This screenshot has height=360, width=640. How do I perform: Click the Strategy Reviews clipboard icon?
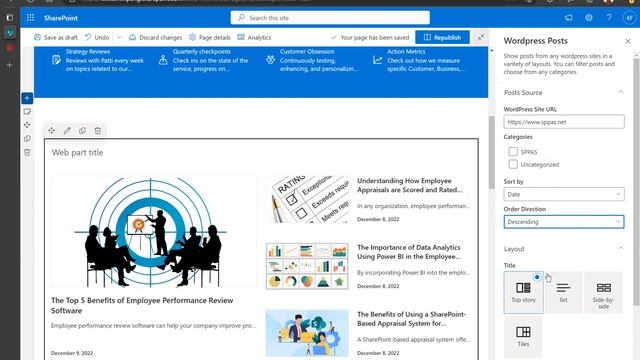click(x=56, y=60)
